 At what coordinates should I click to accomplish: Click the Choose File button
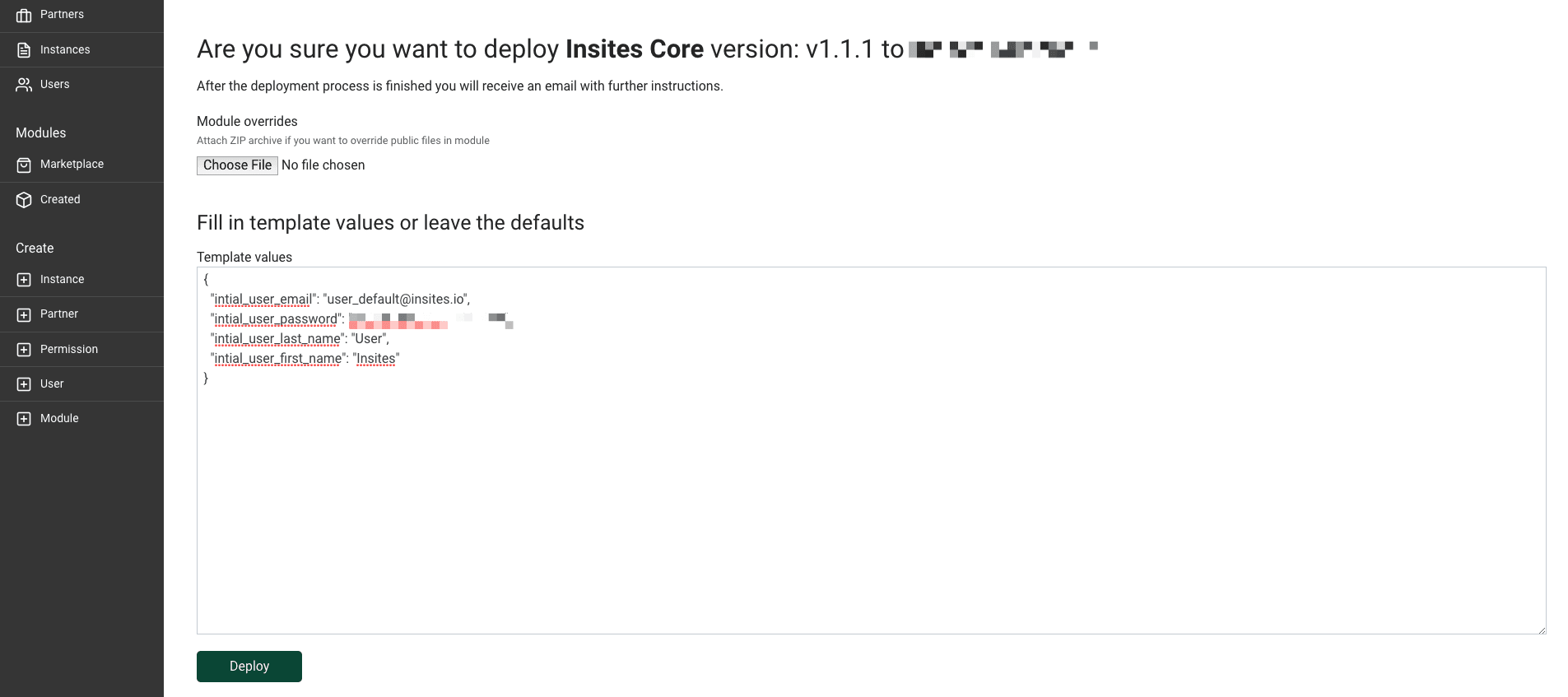pos(237,165)
